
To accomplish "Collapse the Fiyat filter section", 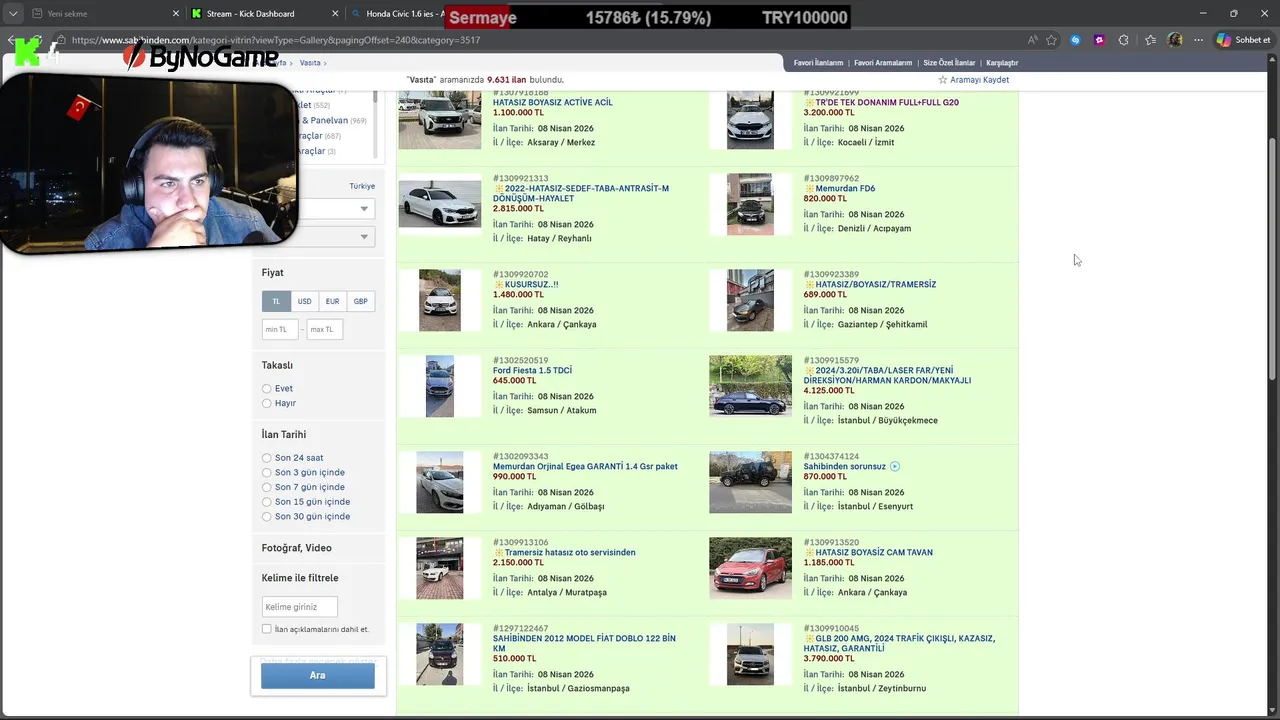I will coord(272,273).
